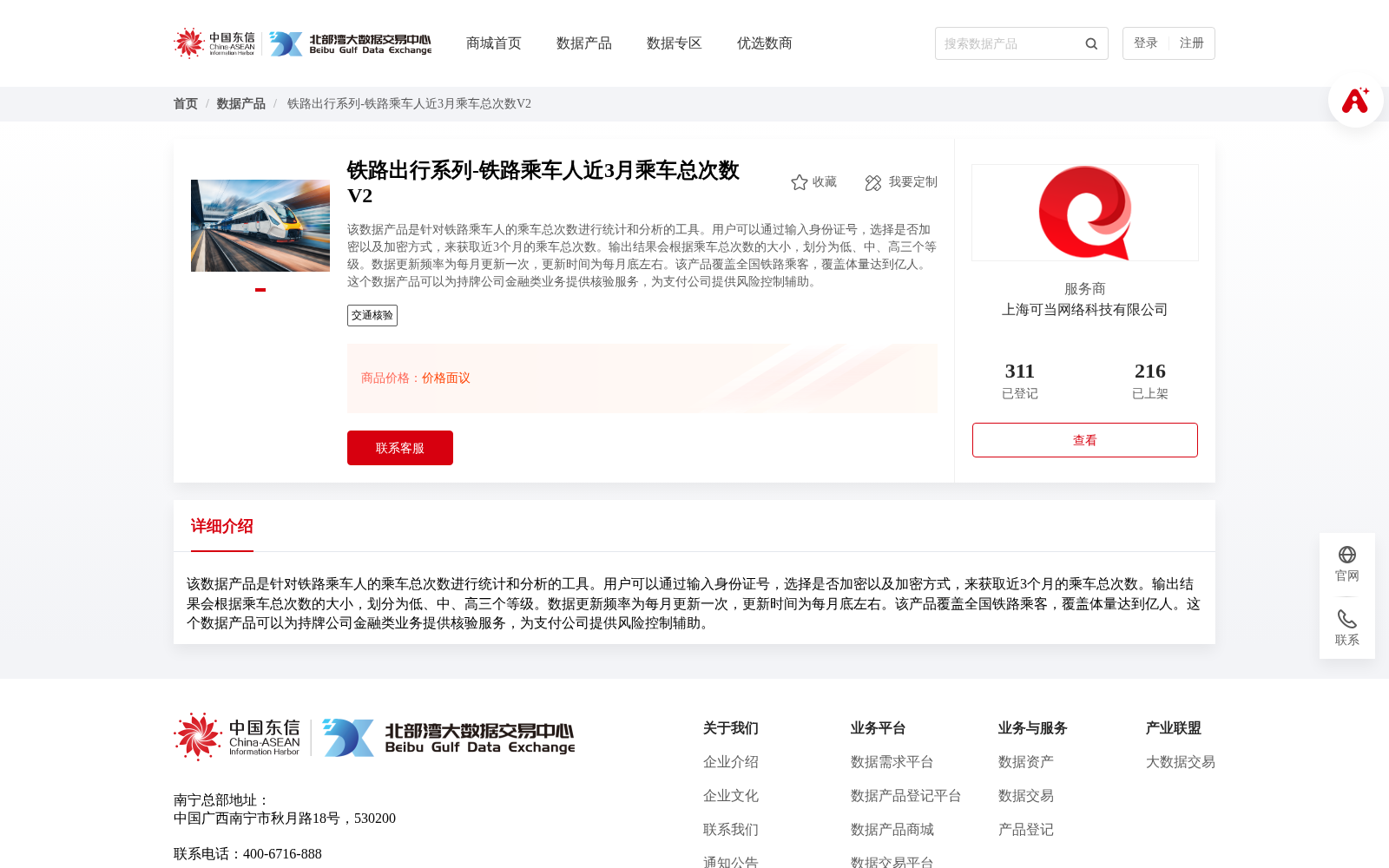Open the footer 数据需求平台 link
1389x868 pixels.
click(x=892, y=762)
